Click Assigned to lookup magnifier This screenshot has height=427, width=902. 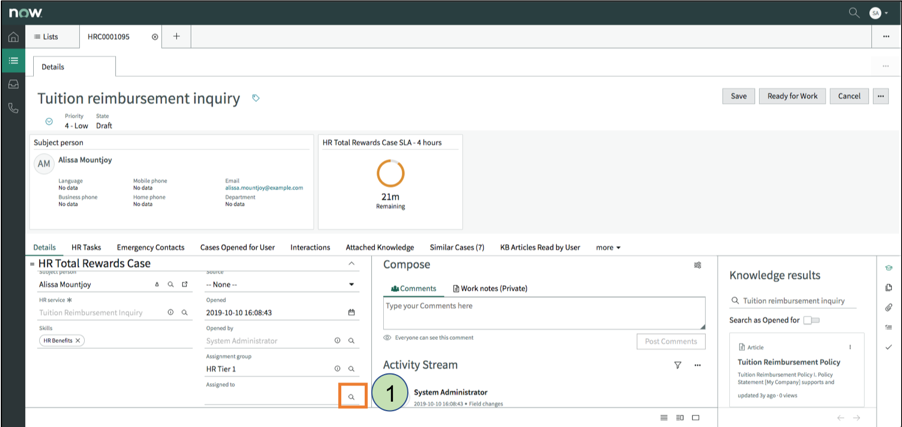[x=351, y=397]
